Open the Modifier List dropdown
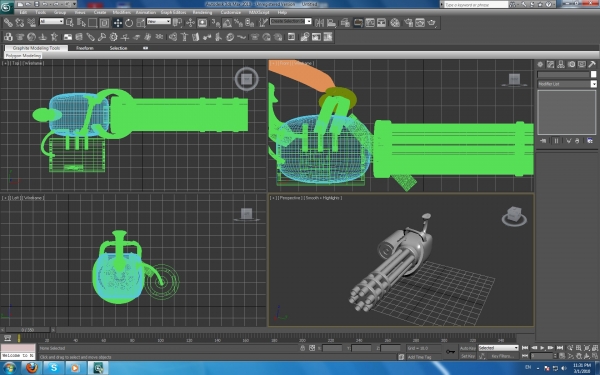This screenshot has height=375, width=600. click(x=567, y=84)
